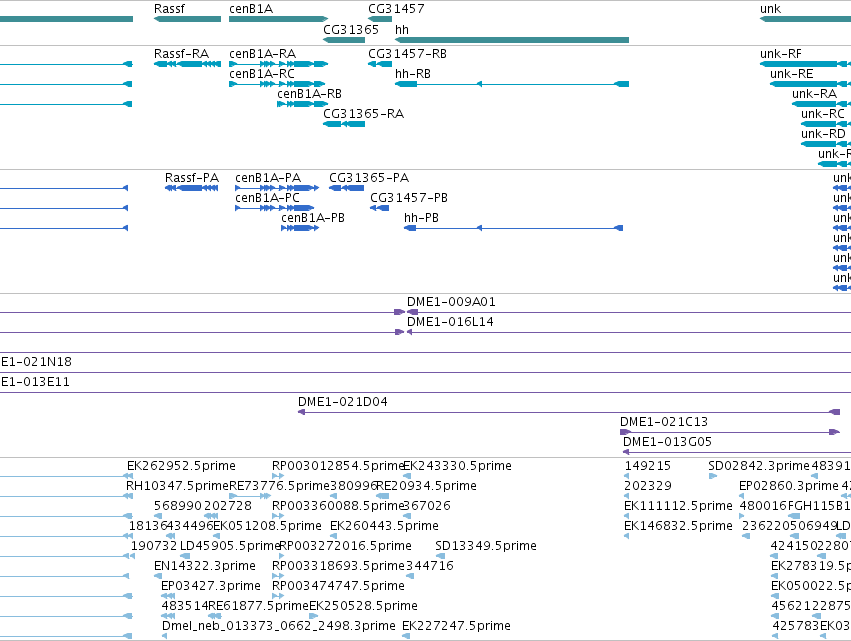Click the unk-RD transcript label
This screenshot has width=851, height=641.
coord(823,134)
